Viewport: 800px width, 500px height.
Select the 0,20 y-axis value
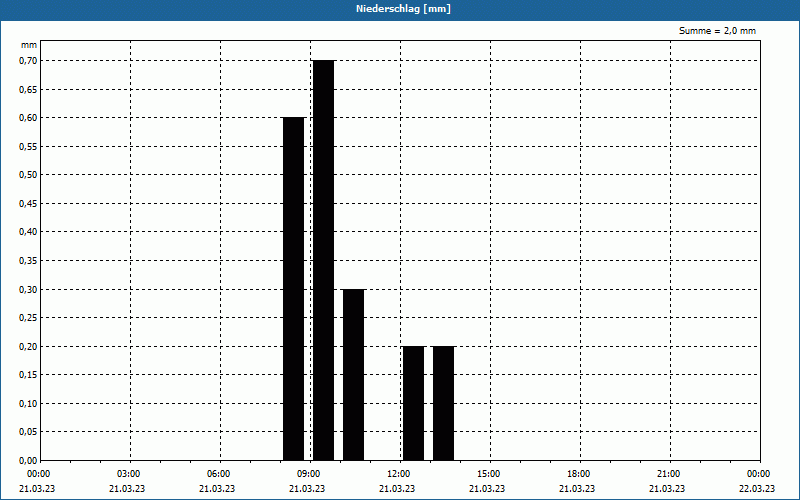tap(28, 346)
